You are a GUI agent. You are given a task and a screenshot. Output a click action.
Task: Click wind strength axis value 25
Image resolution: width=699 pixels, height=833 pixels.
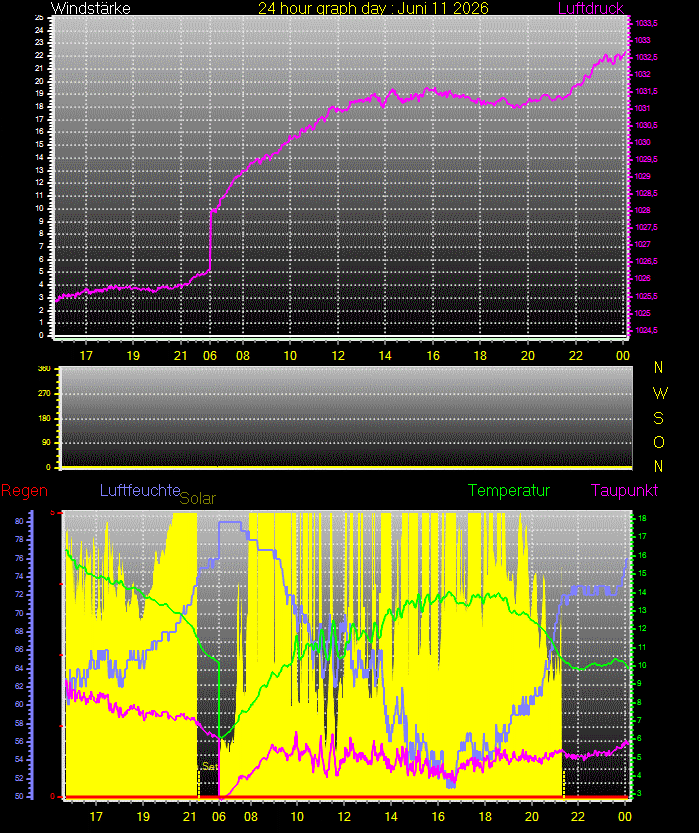(39, 18)
